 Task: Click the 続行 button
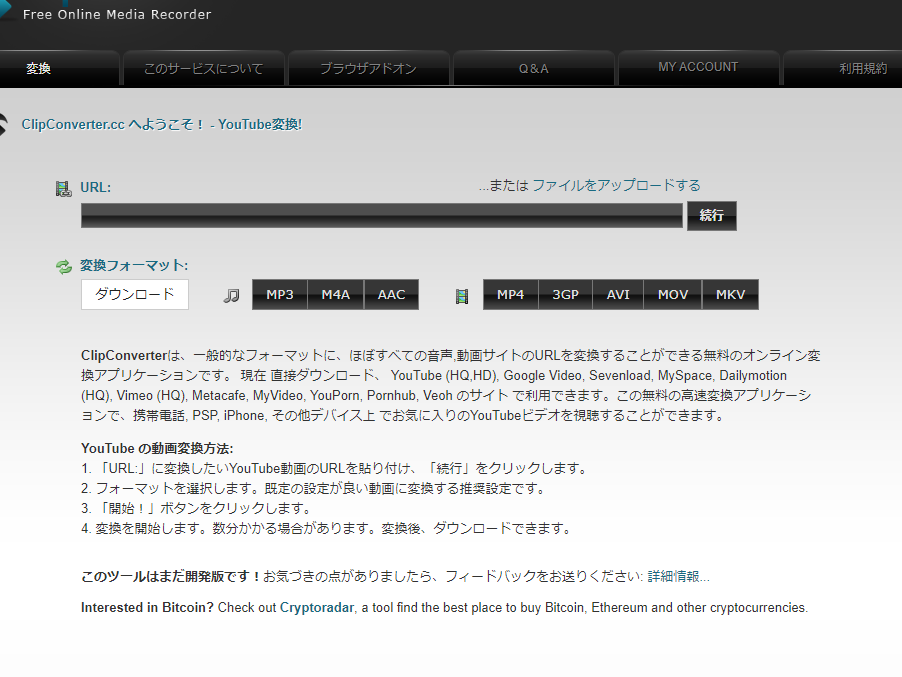712,216
